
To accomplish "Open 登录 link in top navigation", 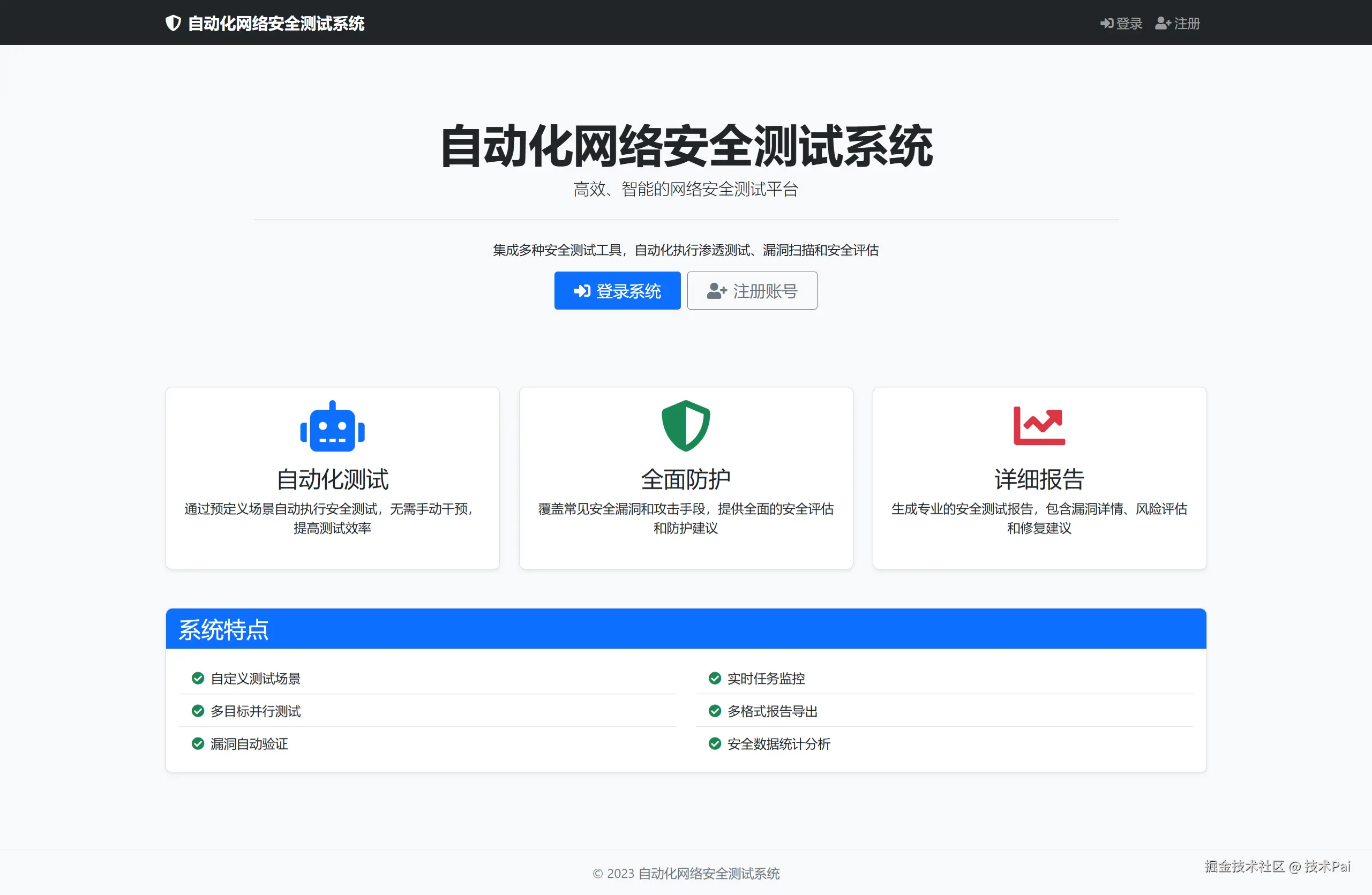I will pos(1121,24).
